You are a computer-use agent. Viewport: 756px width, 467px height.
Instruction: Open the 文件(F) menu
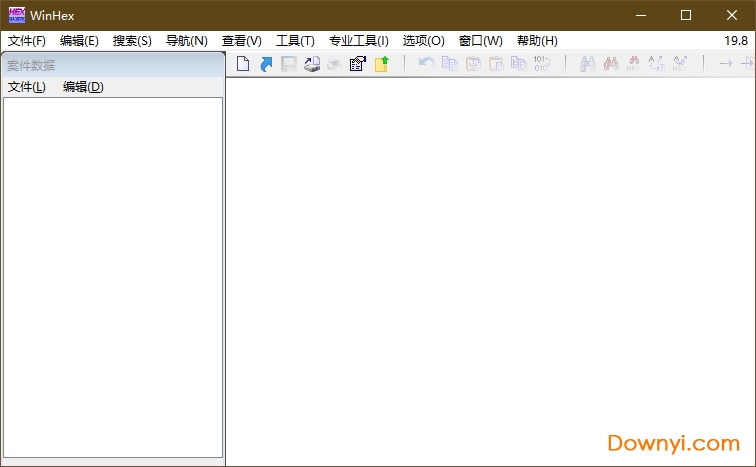click(27, 41)
